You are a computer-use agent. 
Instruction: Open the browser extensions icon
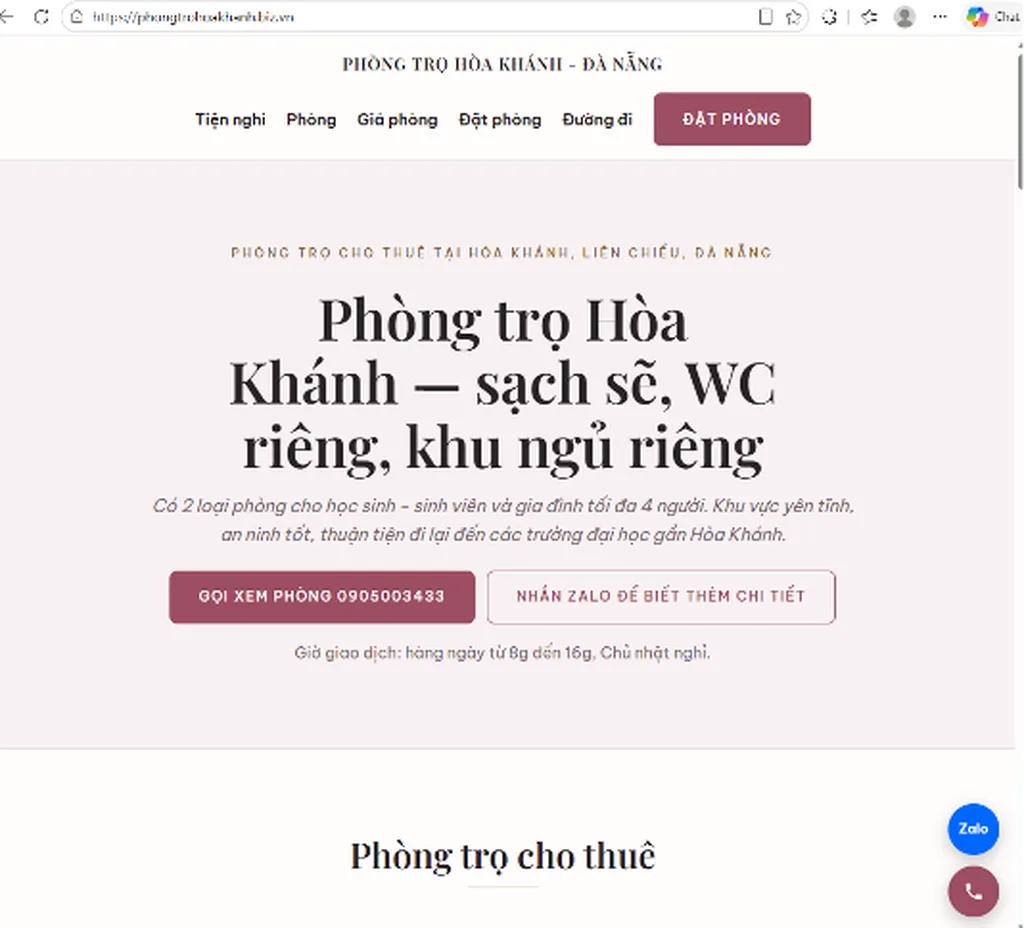[829, 17]
